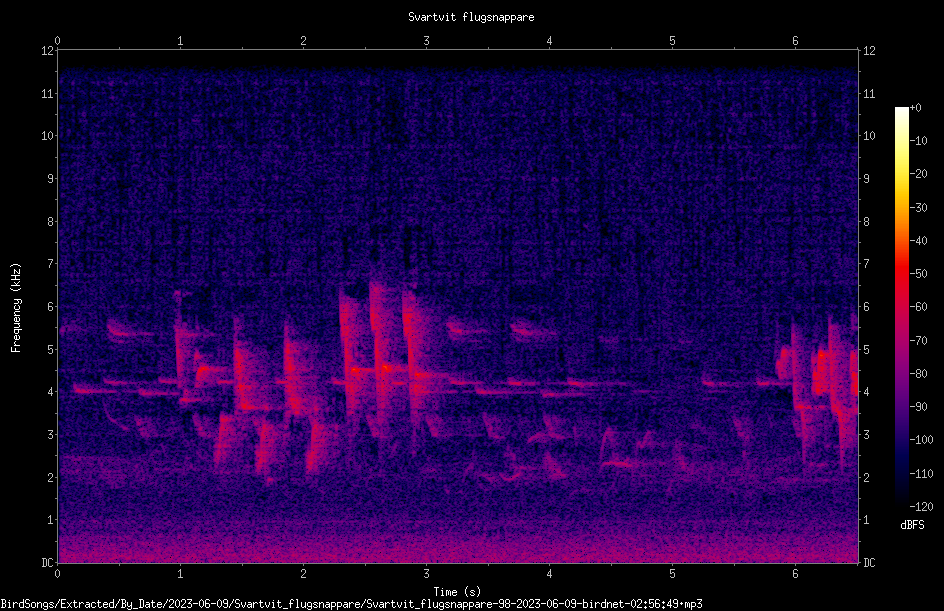Viewport: 944px width, 611px height.
Task: Click the '-50' colorbar label
Action: [918, 274]
